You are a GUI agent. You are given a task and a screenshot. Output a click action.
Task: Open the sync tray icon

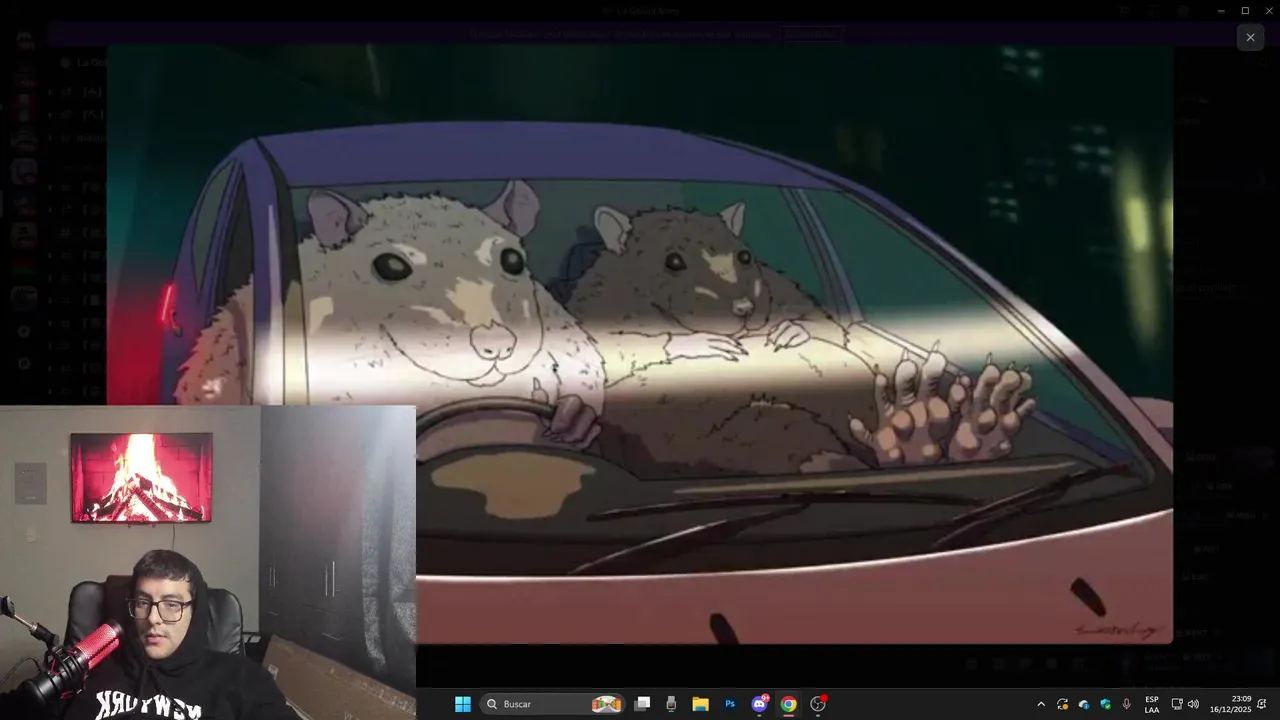[1062, 704]
